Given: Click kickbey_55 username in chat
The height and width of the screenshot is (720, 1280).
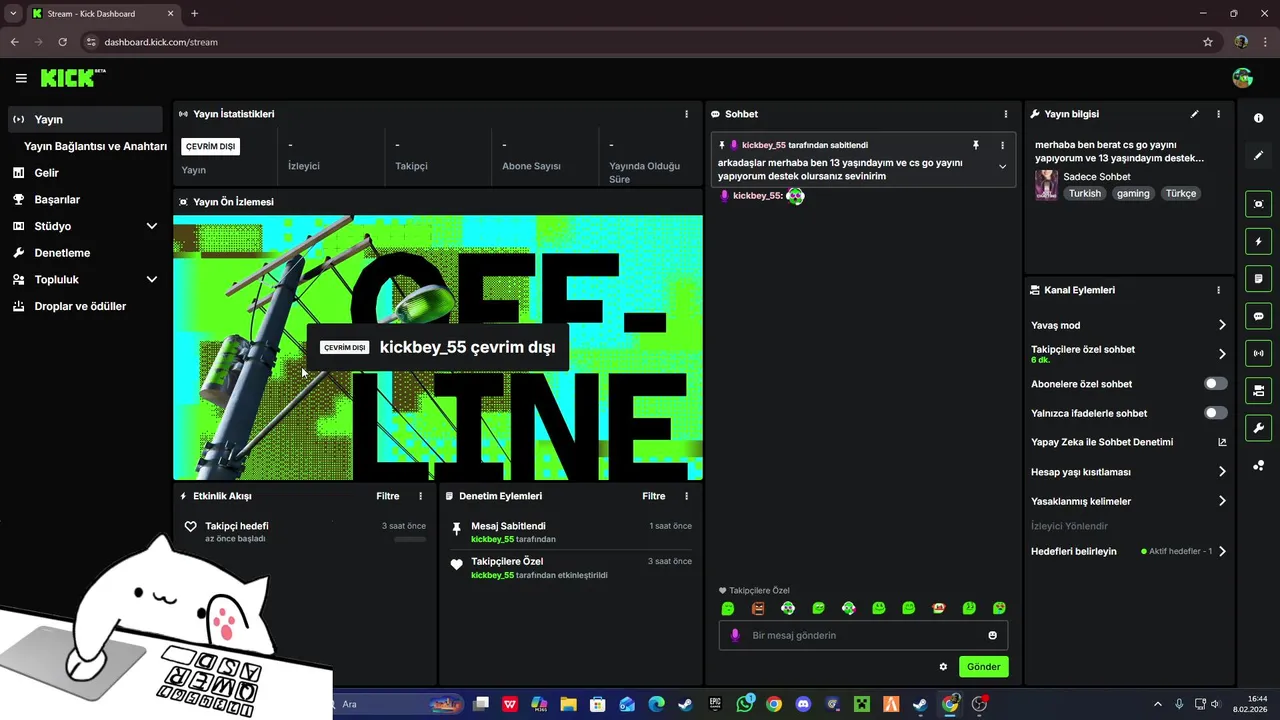Looking at the screenshot, I should click(x=756, y=196).
